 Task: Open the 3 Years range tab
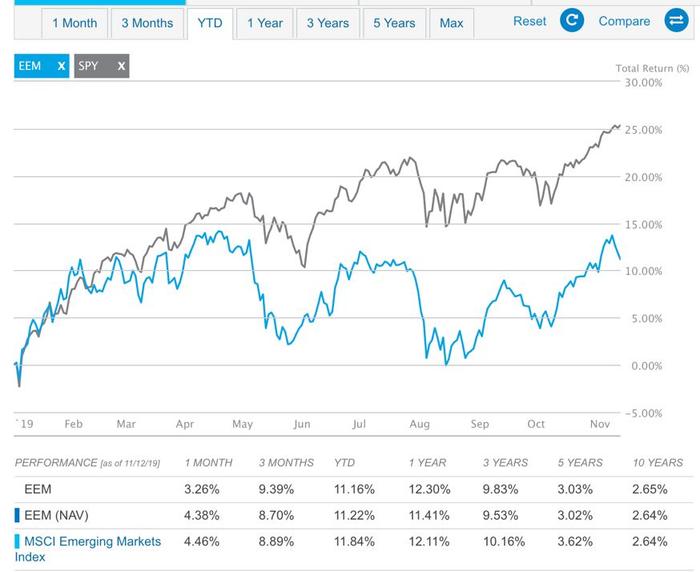tap(328, 23)
